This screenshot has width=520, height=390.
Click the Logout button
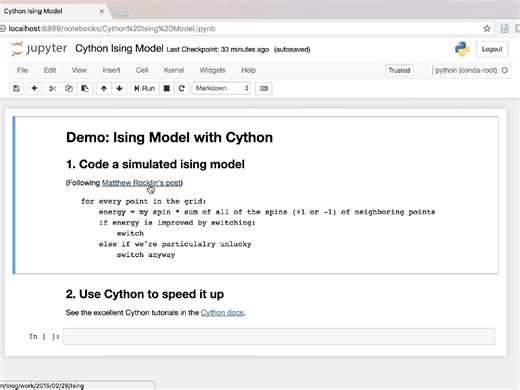(x=492, y=49)
